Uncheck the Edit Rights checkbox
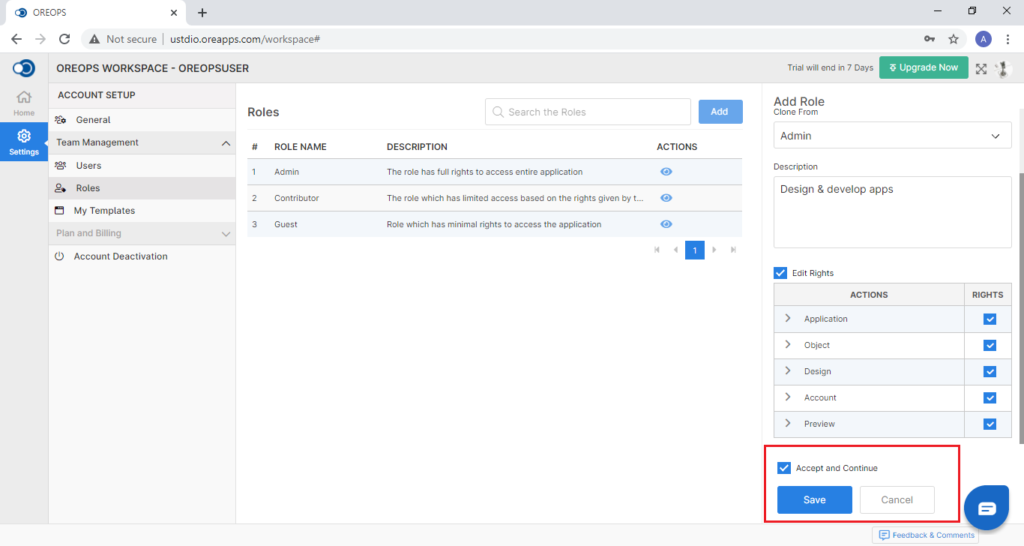This screenshot has width=1024, height=546. pyautogui.click(x=780, y=273)
